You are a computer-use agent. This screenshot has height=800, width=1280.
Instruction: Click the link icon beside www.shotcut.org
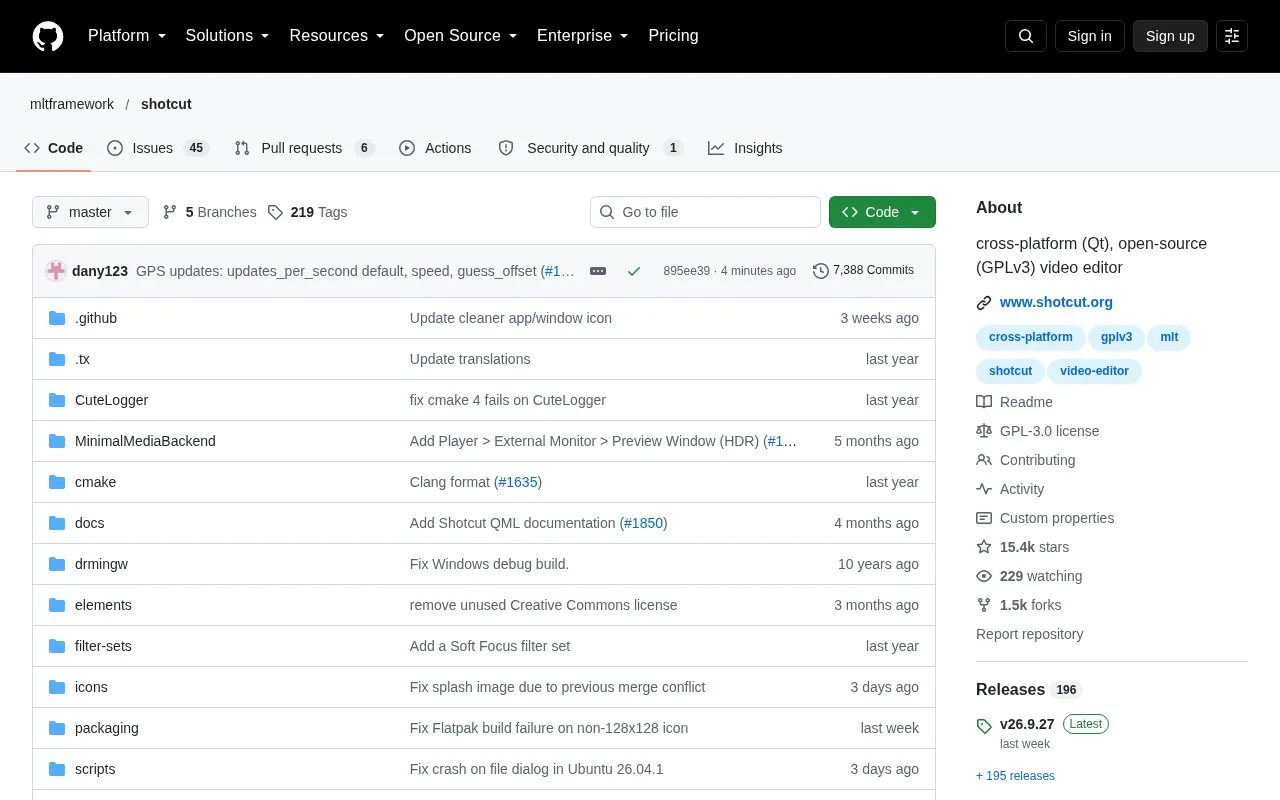click(984, 302)
